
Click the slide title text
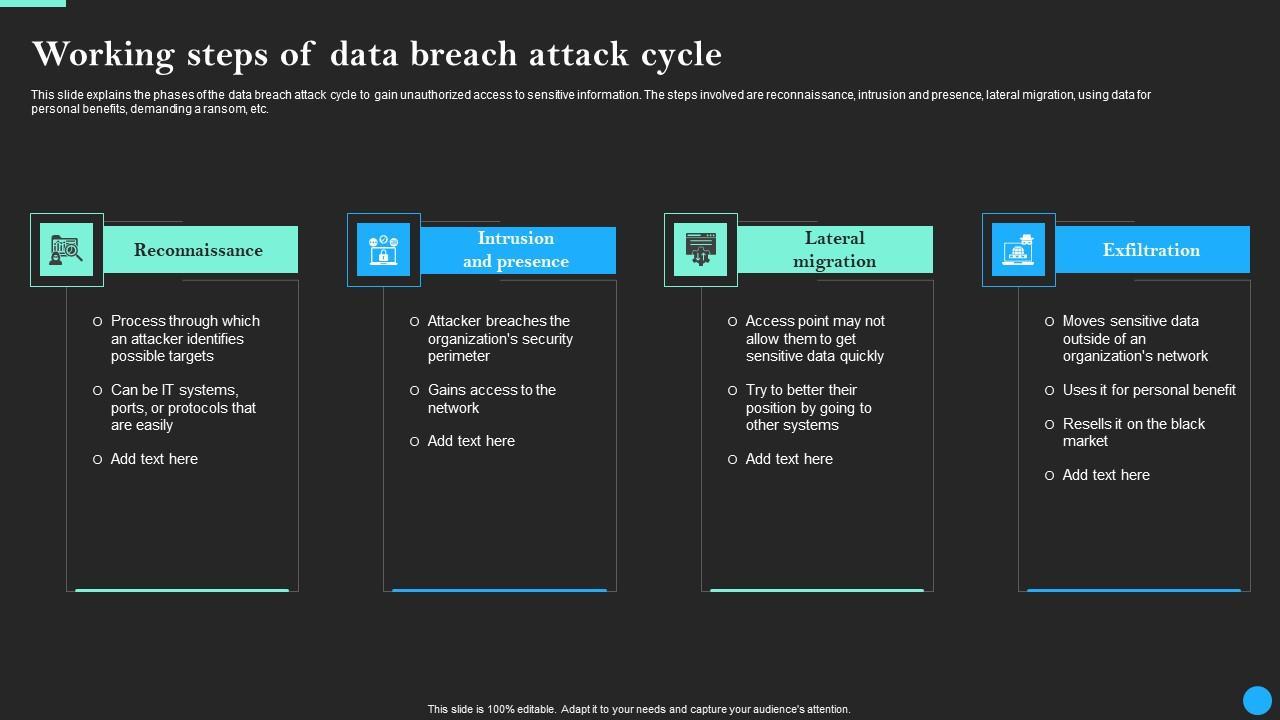(x=376, y=54)
